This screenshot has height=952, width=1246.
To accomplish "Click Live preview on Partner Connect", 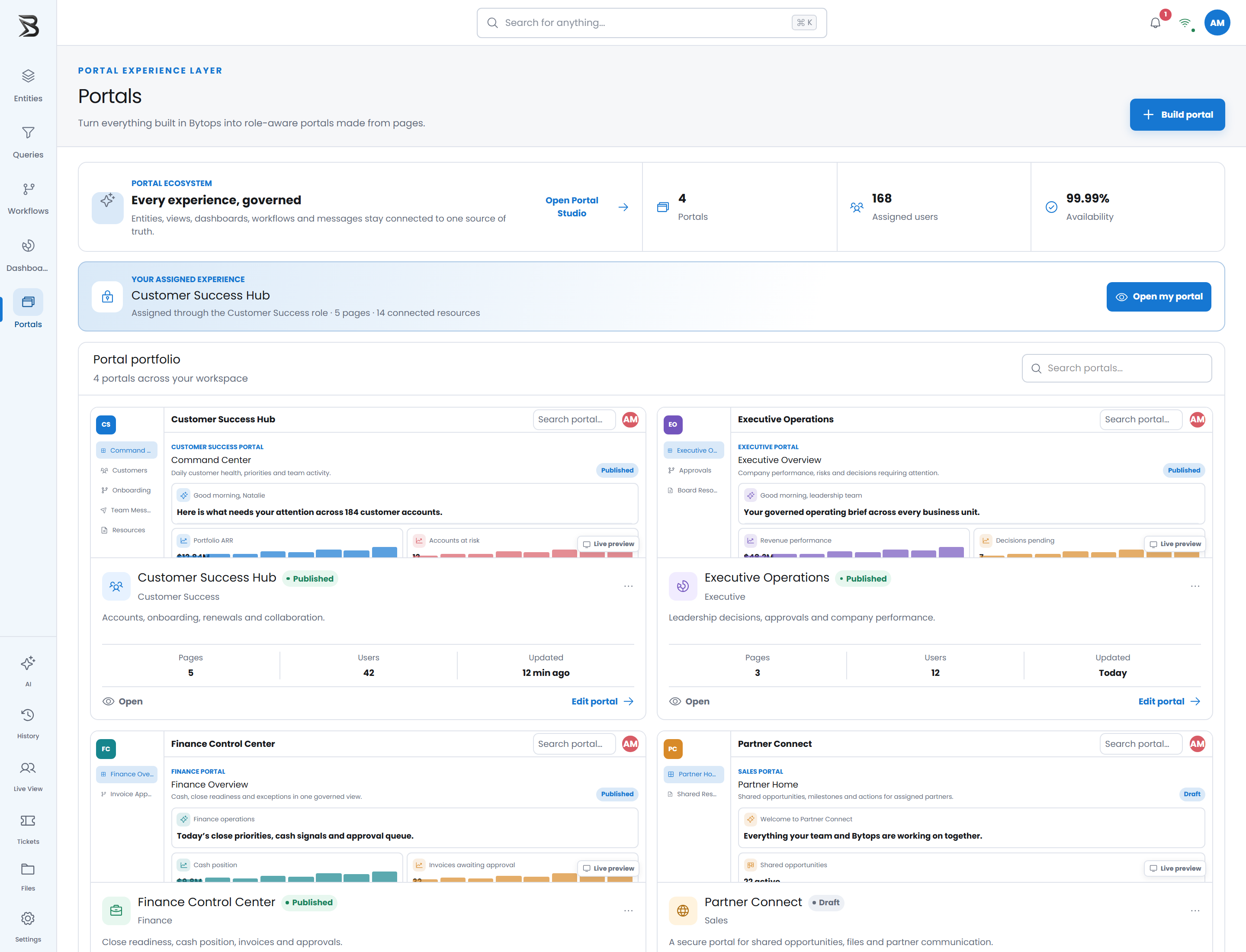I will tap(1175, 868).
